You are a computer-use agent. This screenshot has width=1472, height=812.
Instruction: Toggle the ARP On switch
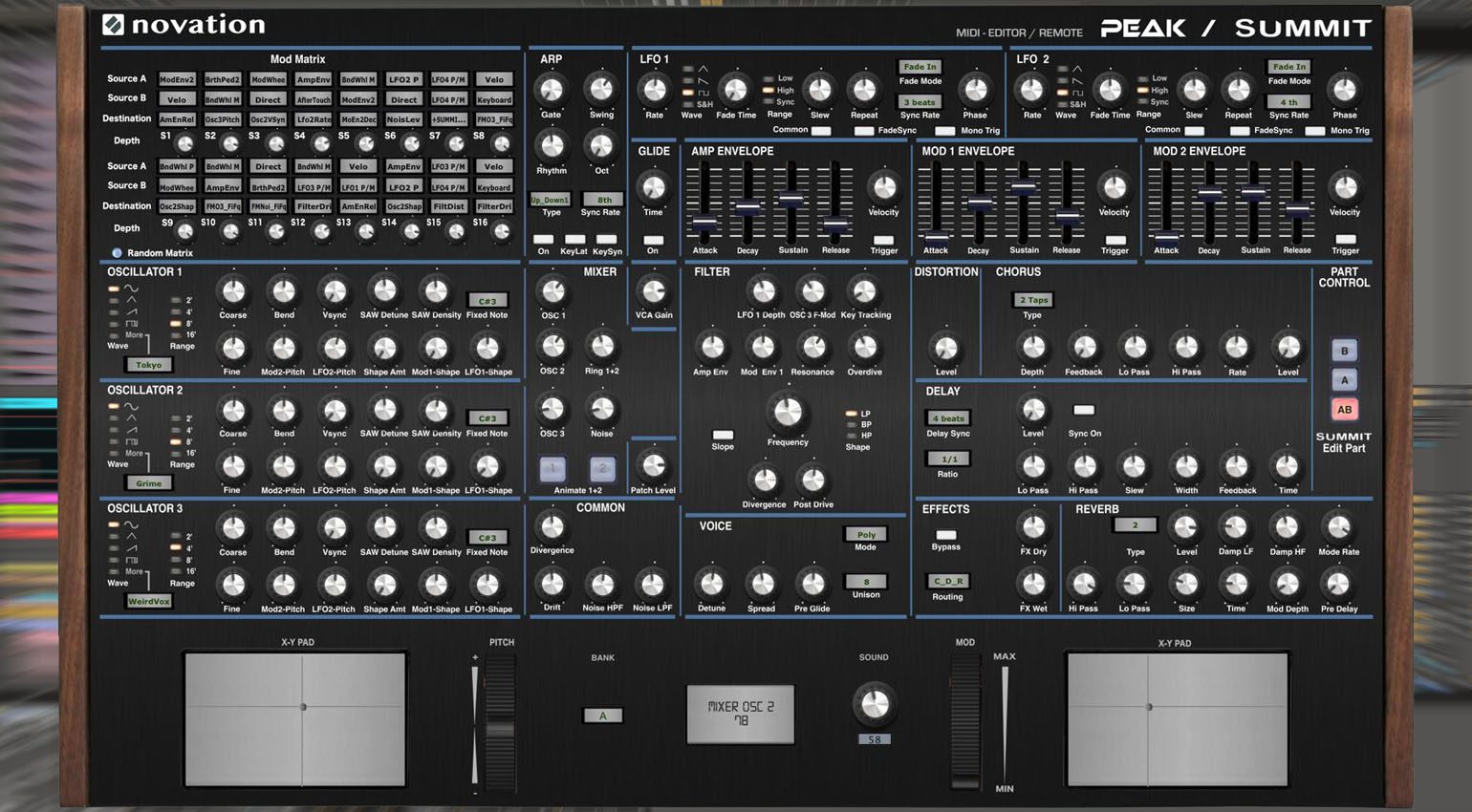pos(543,240)
